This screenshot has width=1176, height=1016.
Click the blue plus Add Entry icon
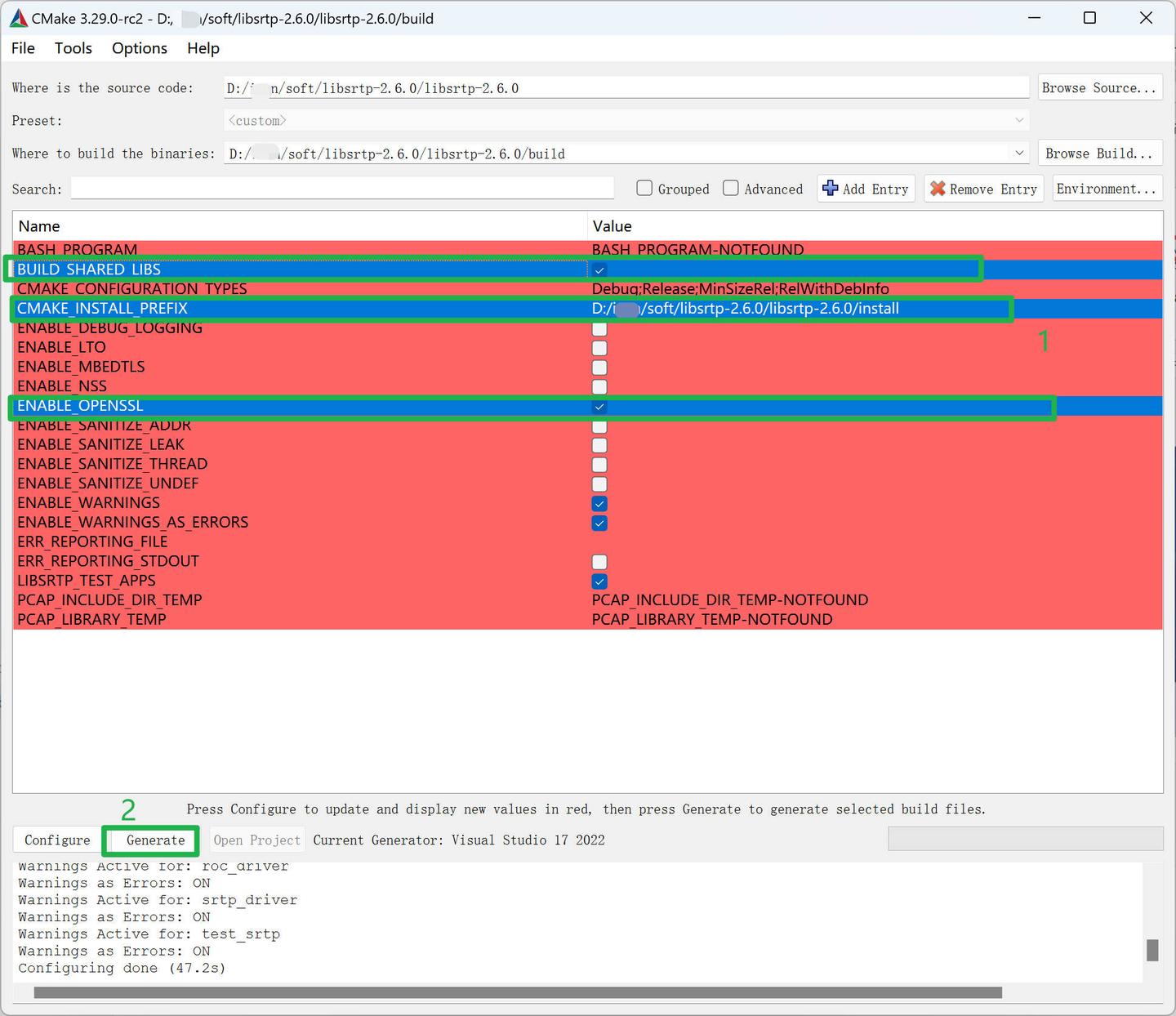point(831,189)
